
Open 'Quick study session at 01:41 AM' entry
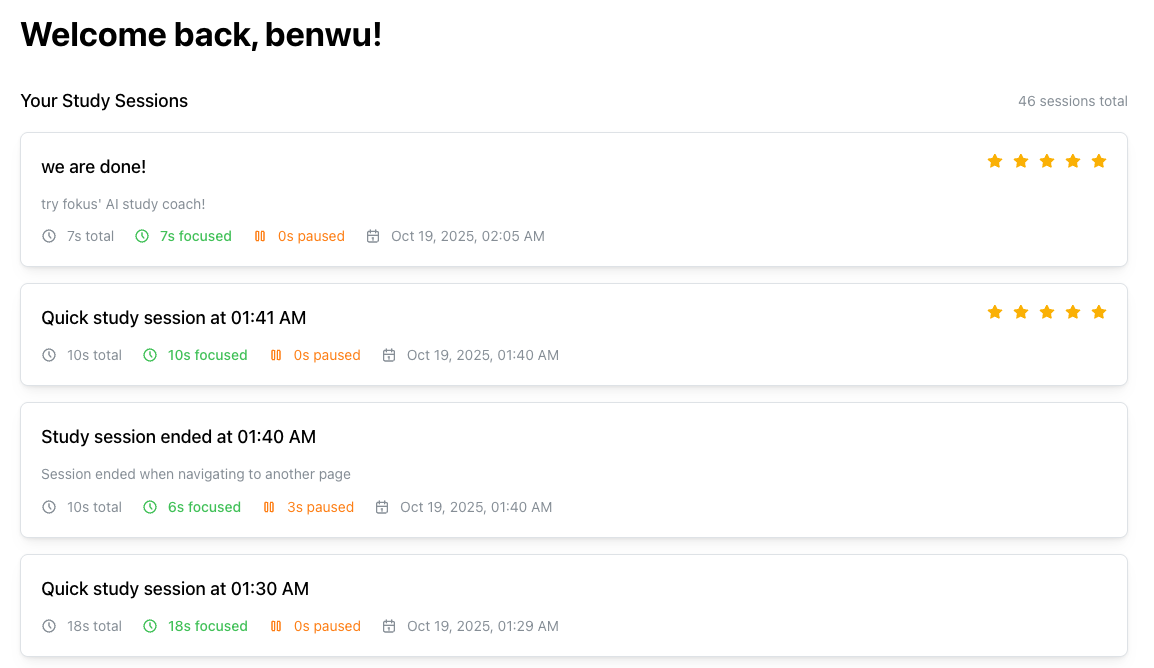tap(174, 318)
